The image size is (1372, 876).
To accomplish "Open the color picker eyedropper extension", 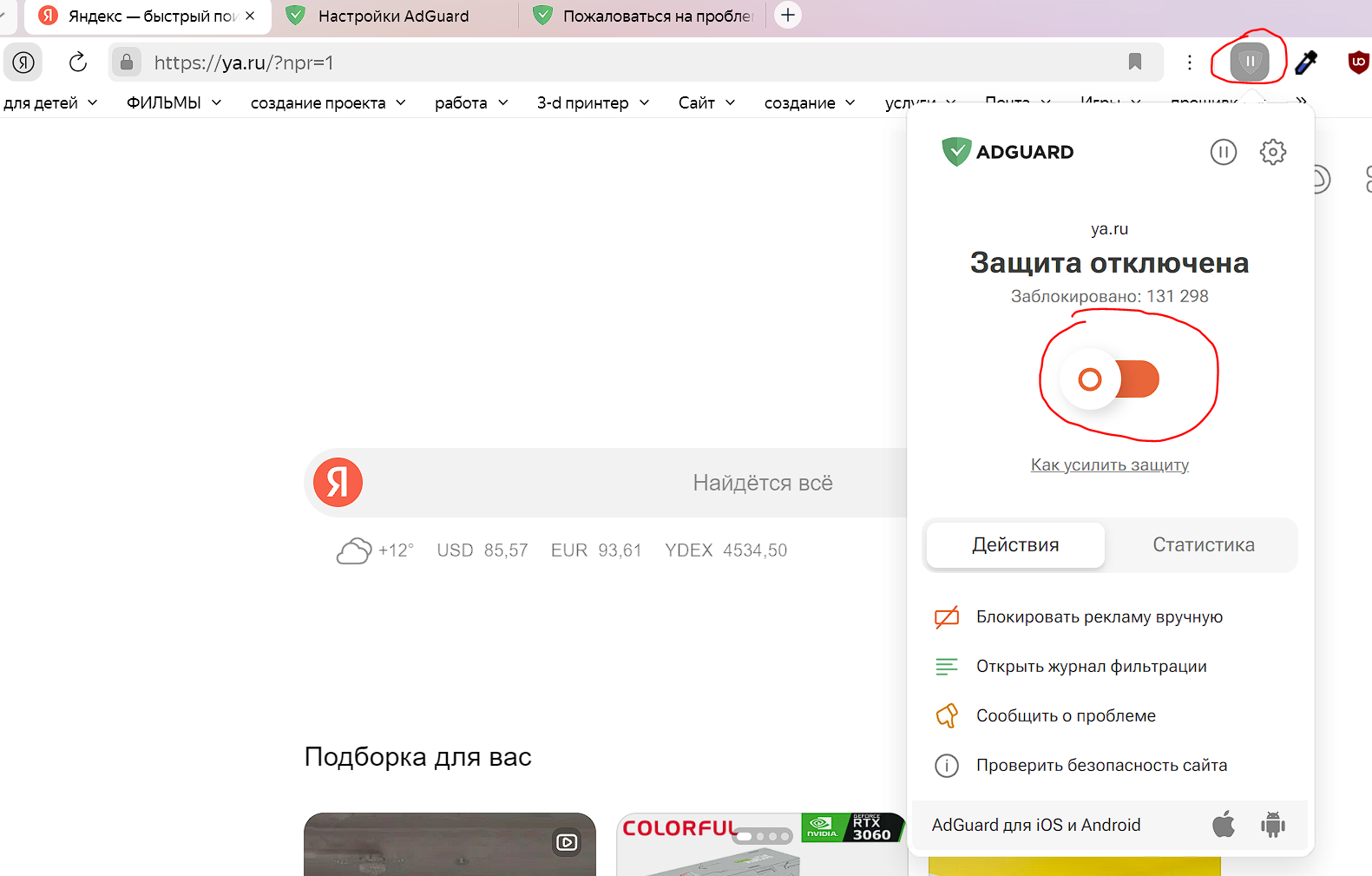I will (1306, 63).
